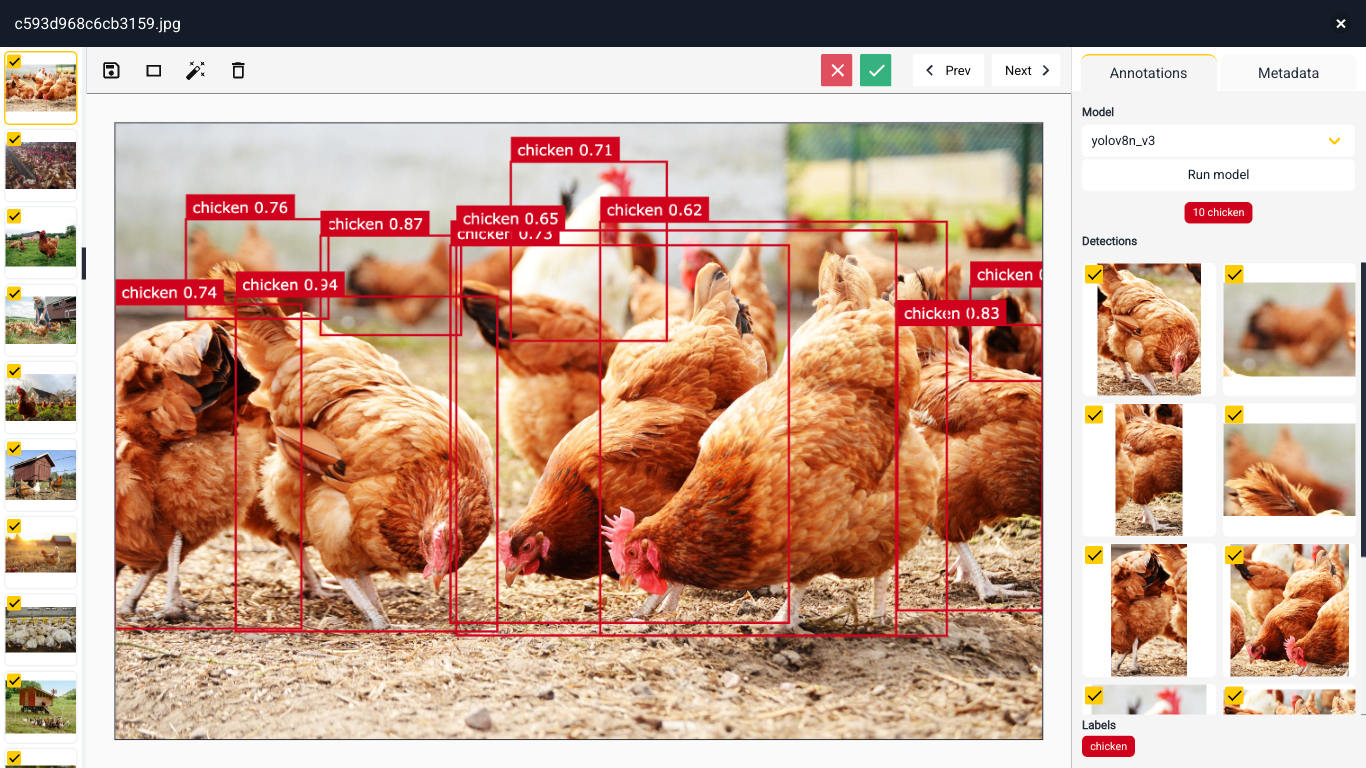Activate the magic wand auto-annotate tool
This screenshot has width=1366, height=768.
pos(196,70)
